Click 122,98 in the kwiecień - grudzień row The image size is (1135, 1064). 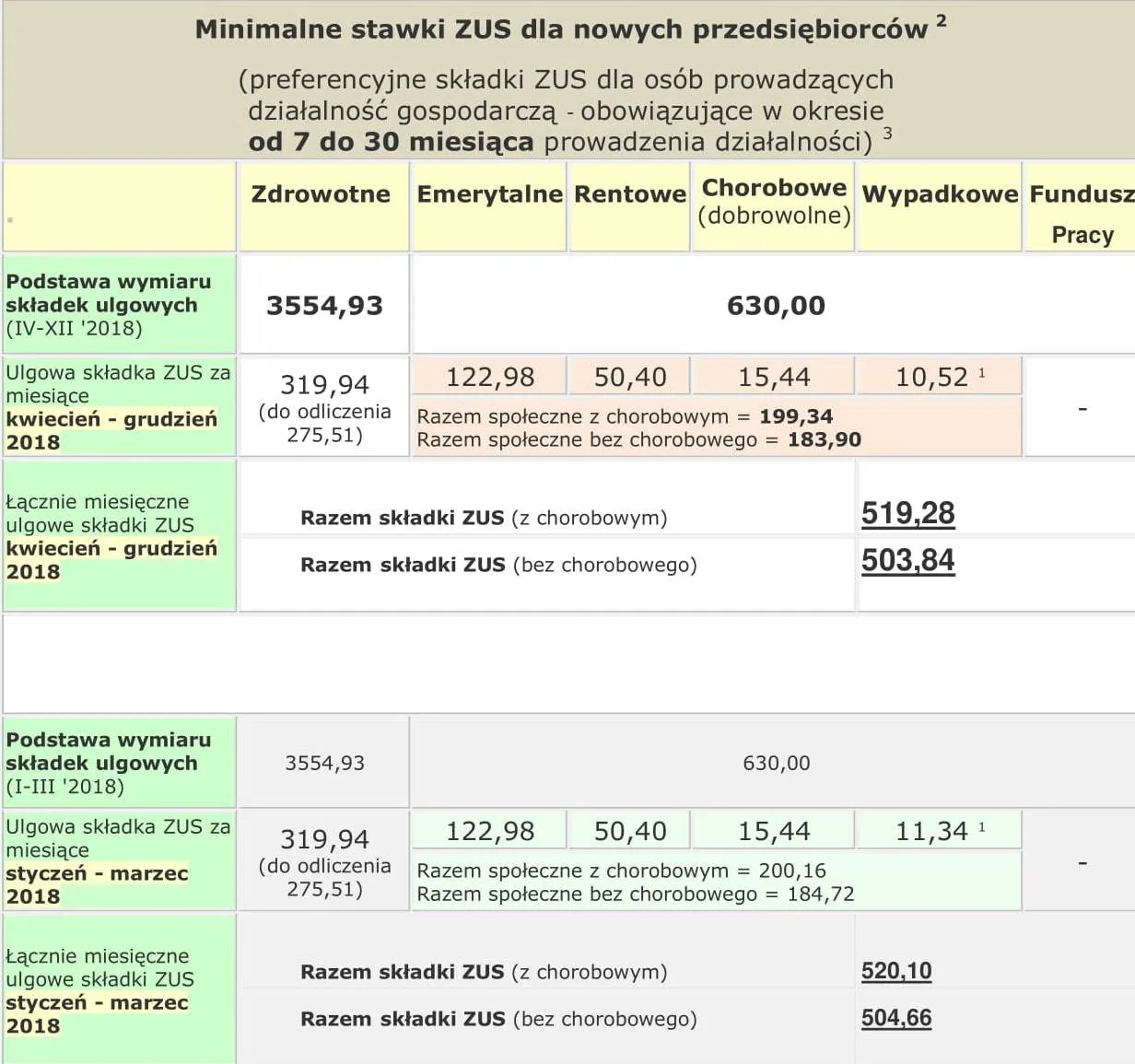point(490,377)
